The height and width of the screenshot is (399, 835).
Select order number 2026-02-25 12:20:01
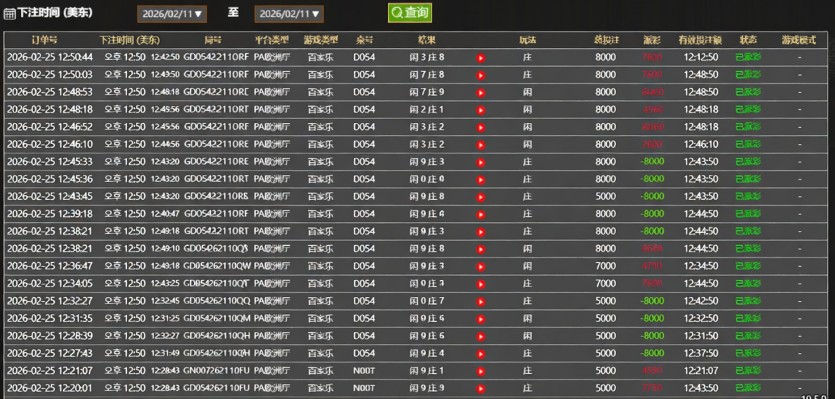(x=50, y=388)
